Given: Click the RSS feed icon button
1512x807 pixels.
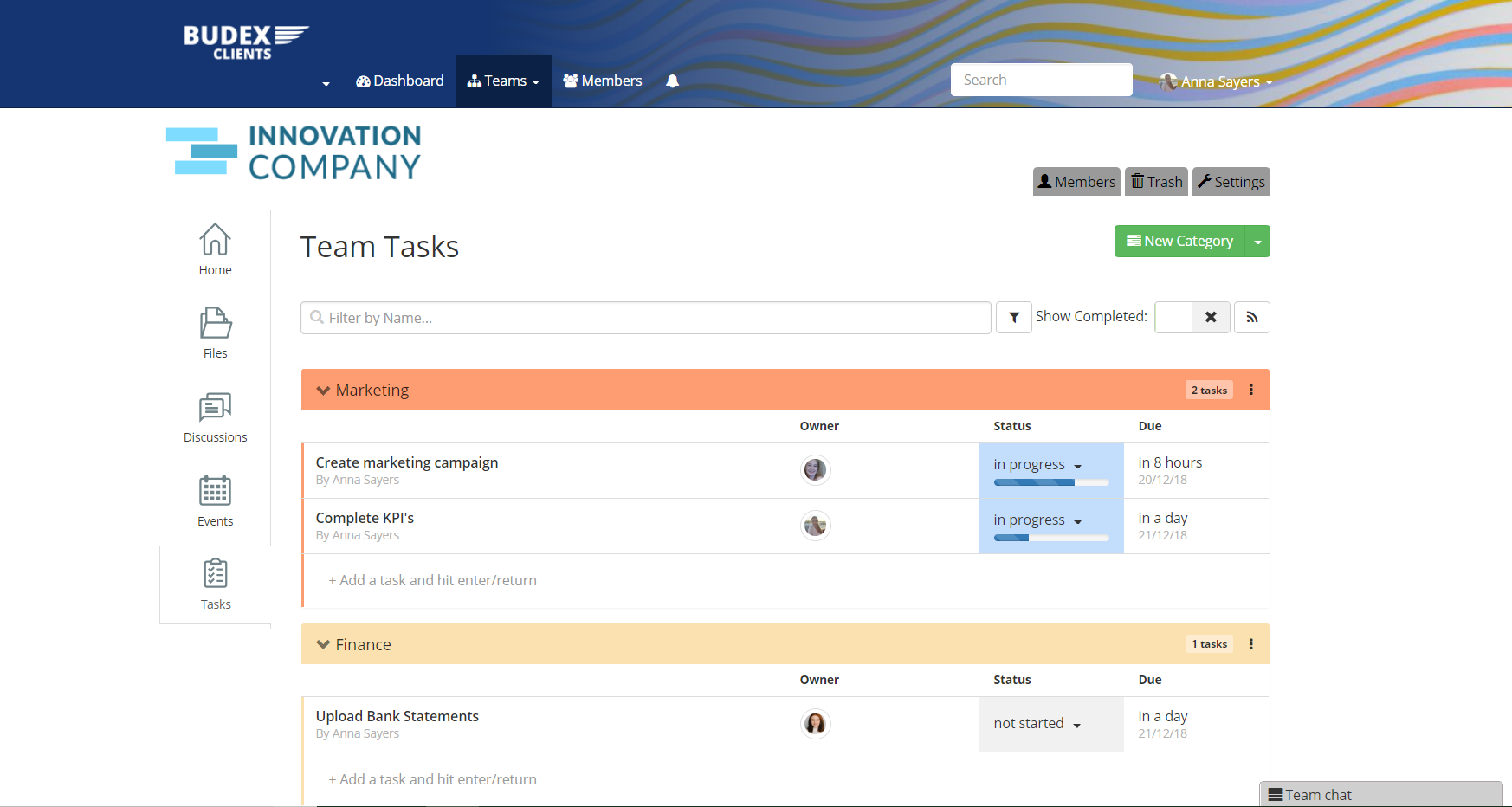Looking at the screenshot, I should coord(1251,318).
